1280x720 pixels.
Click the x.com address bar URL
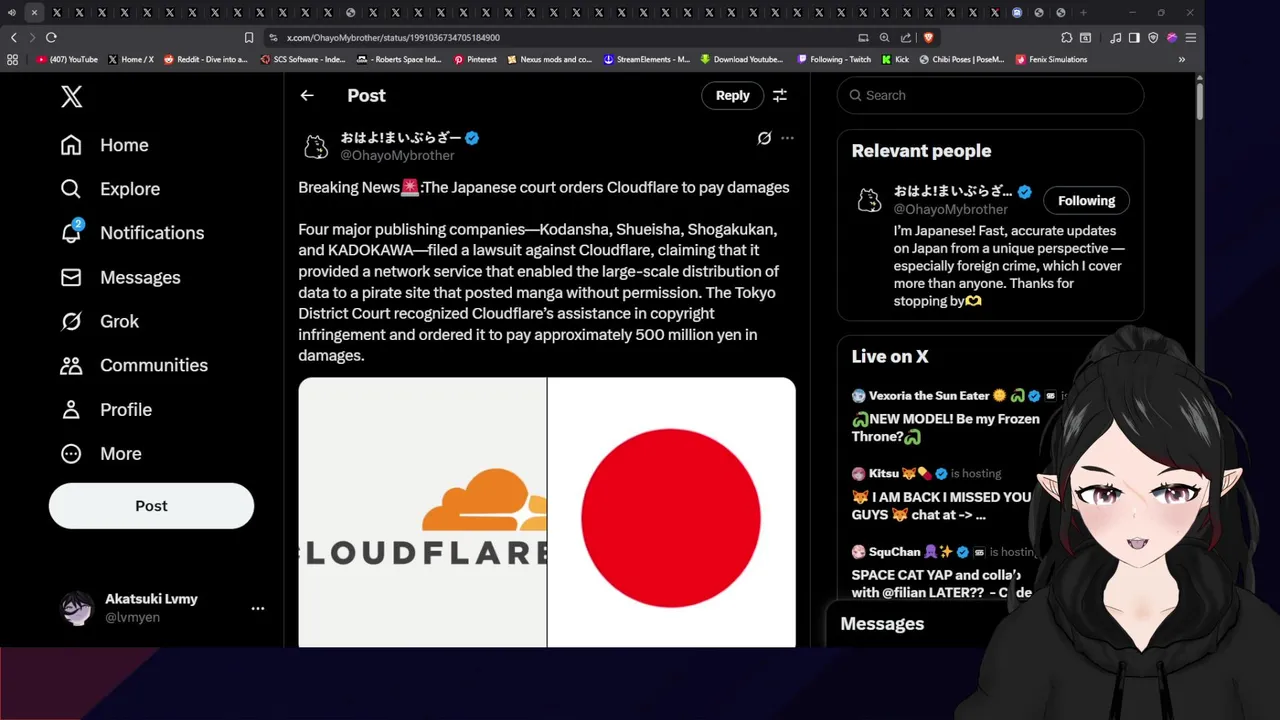click(393, 37)
